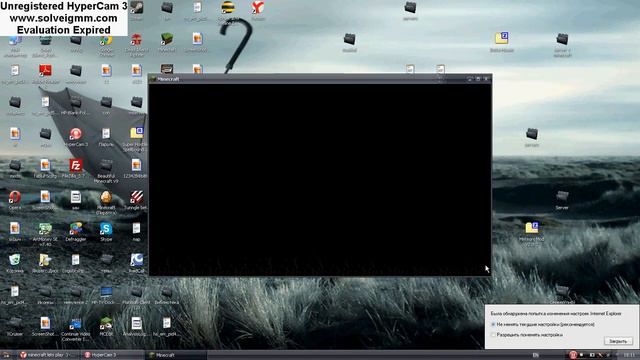Click the EN language indicator in taskbar
The width and height of the screenshot is (640, 360).
536,355
